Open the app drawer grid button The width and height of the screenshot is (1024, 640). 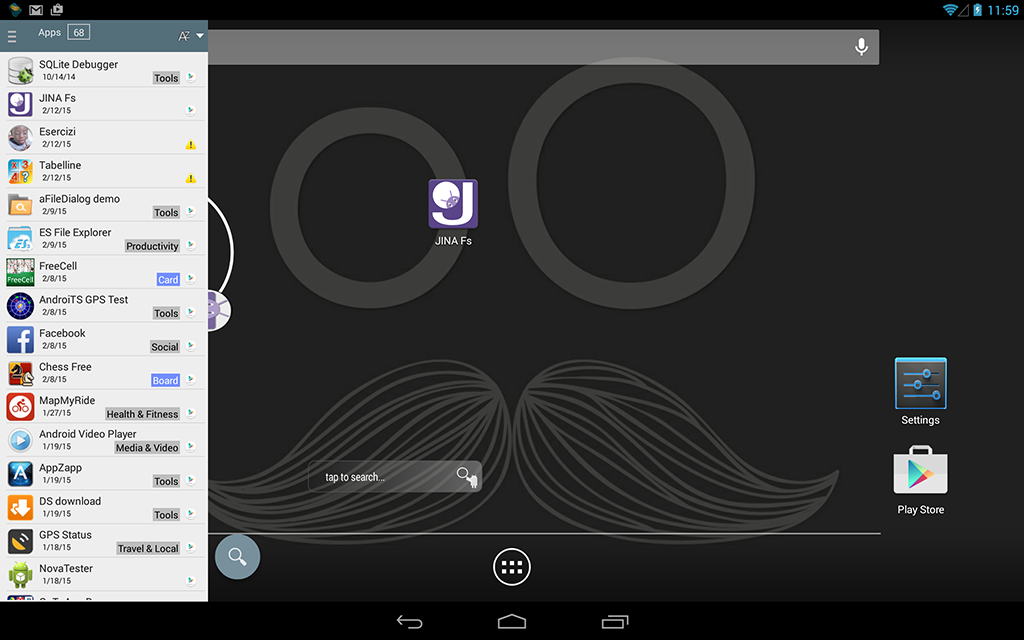click(x=511, y=566)
